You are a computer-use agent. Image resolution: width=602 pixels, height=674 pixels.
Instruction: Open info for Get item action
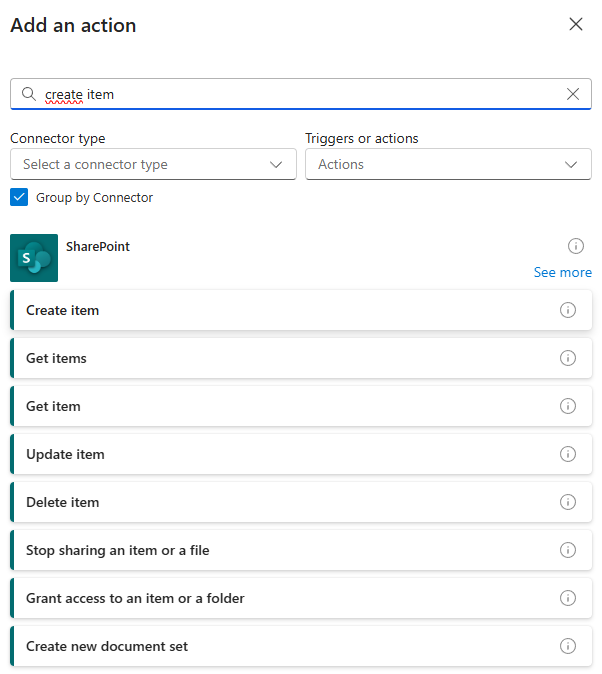pos(568,406)
